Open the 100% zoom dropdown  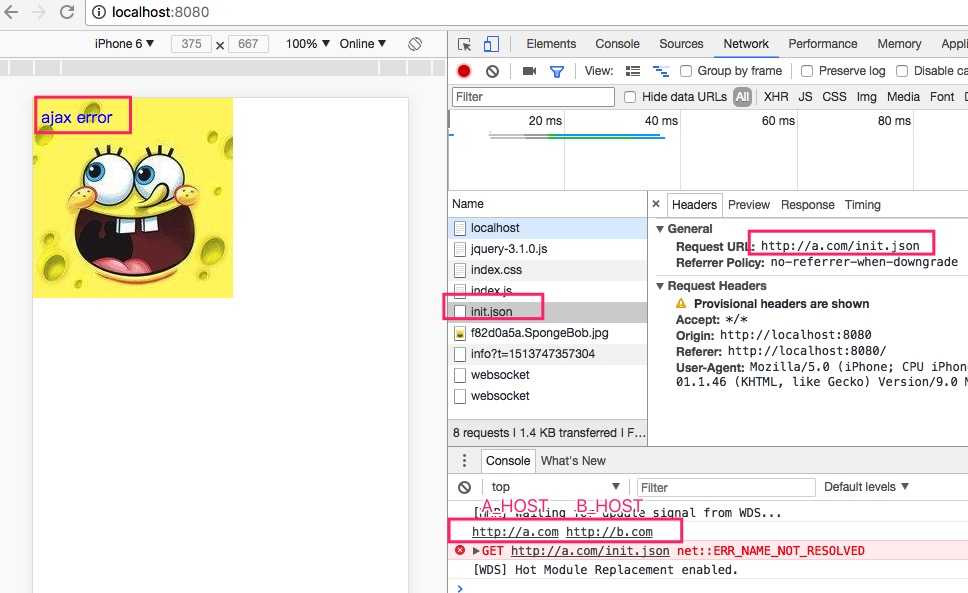coord(307,44)
